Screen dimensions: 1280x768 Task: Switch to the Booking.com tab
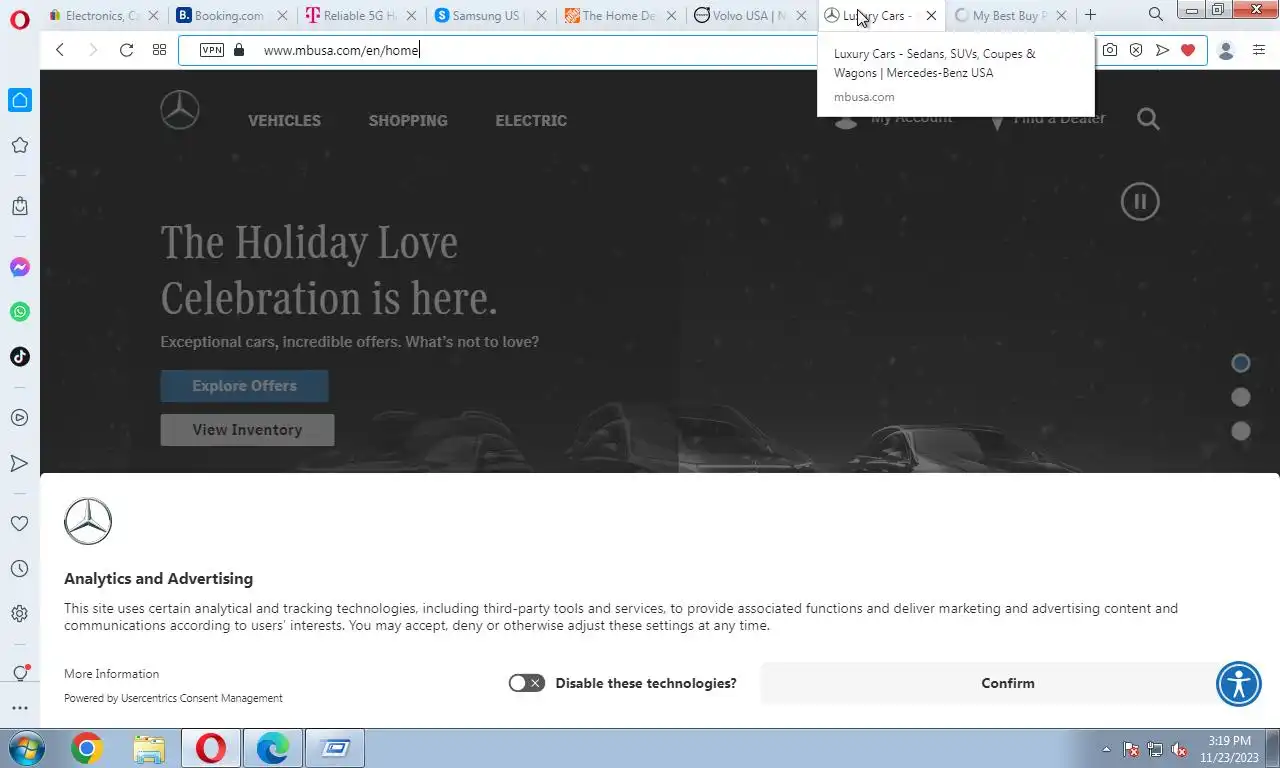[231, 16]
